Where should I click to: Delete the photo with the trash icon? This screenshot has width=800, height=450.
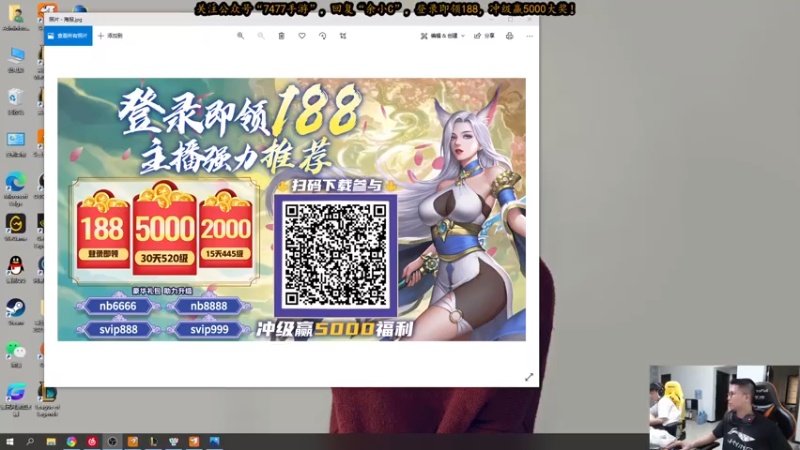(281, 36)
